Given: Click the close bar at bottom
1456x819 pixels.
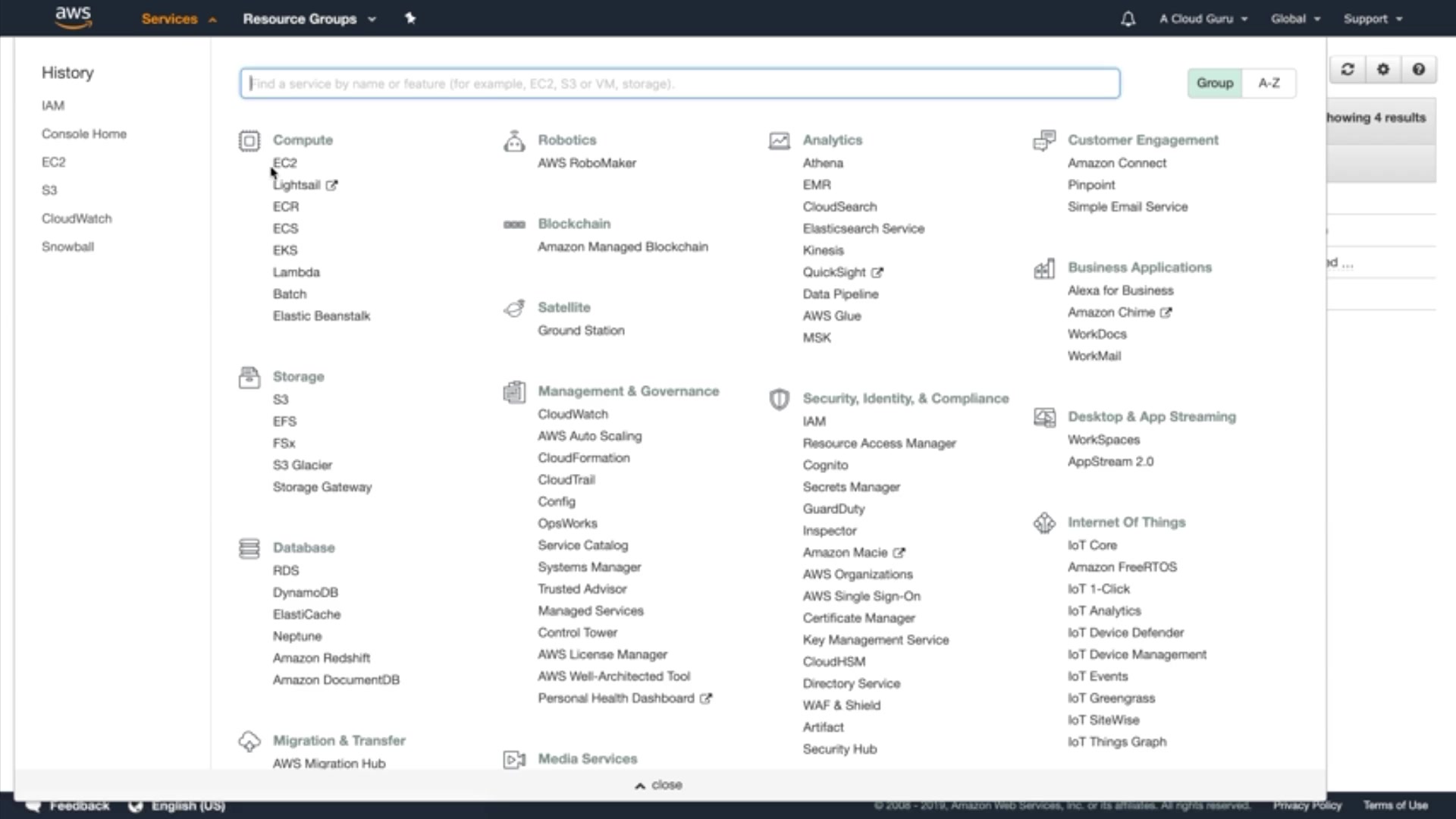Looking at the screenshot, I should pos(658,785).
